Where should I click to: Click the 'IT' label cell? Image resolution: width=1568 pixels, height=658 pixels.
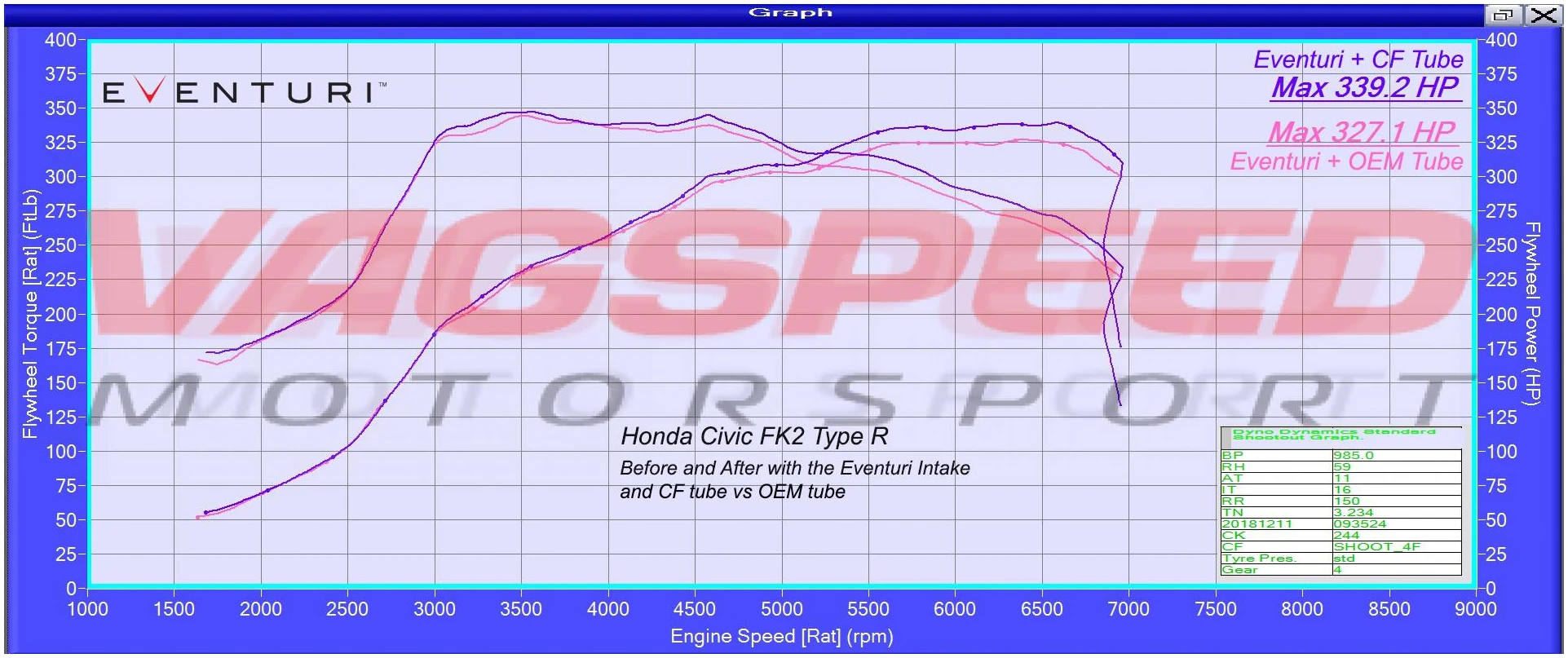pyautogui.click(x=1276, y=490)
